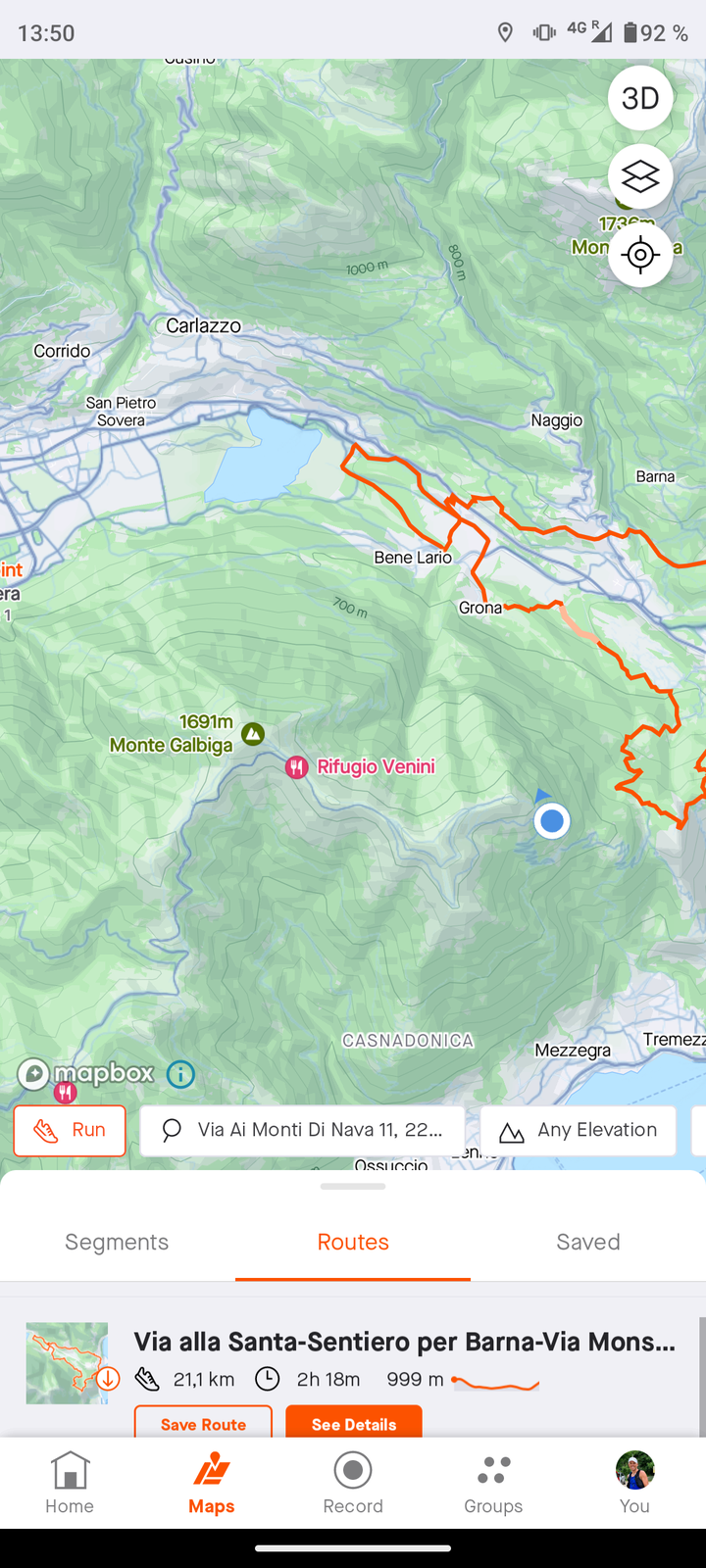The image size is (706, 1568).
Task: Switch to the Saved tab
Action: [x=588, y=1242]
